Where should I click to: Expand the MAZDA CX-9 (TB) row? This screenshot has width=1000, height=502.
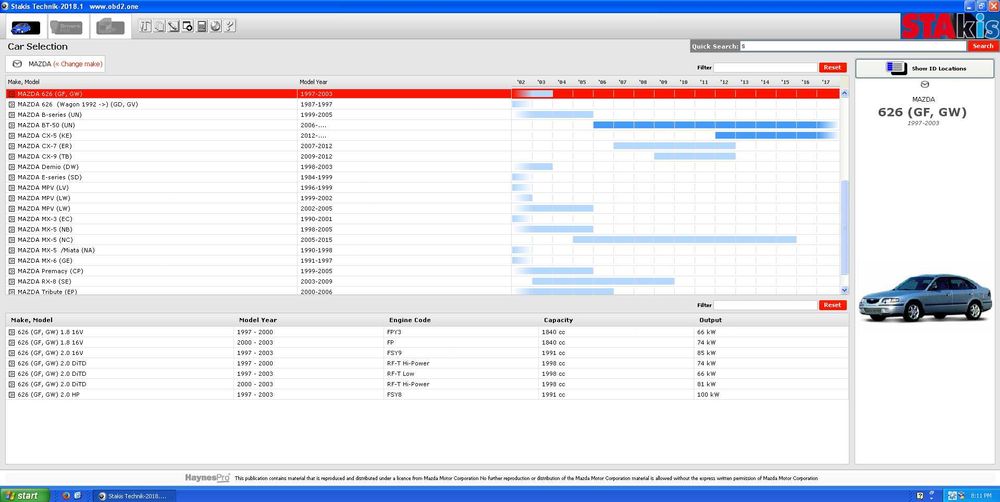point(12,156)
